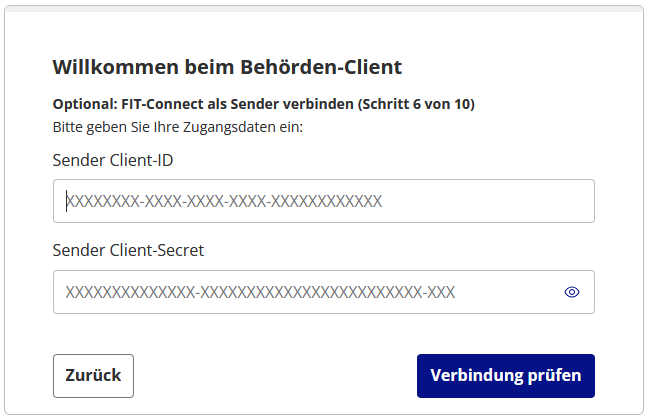Toggle password visibility in the secret field
This screenshot has height=419, width=649.
click(x=572, y=292)
